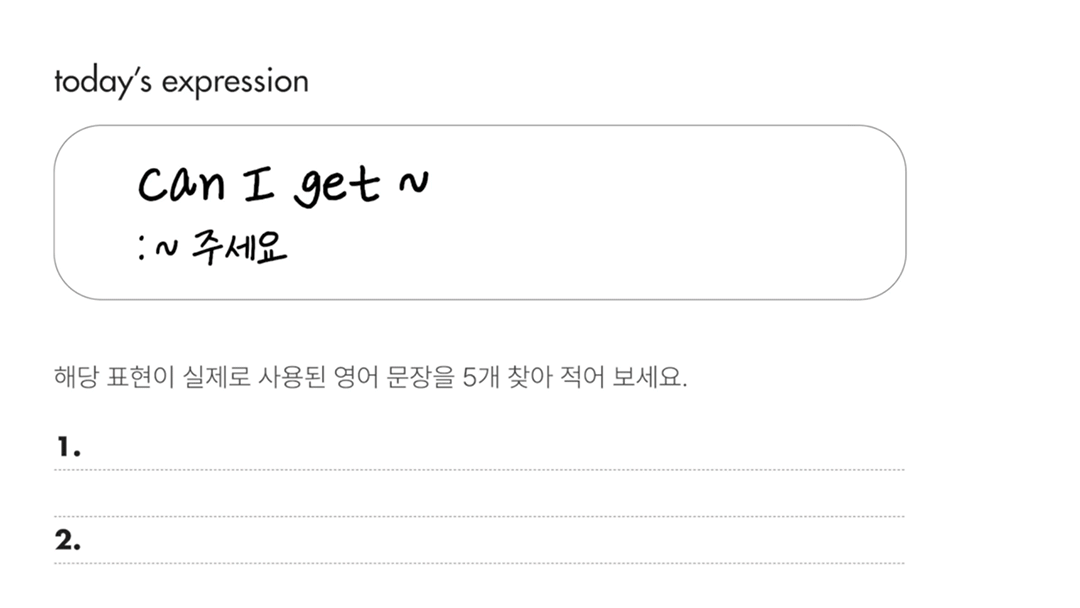This screenshot has width=1080, height=608.
Task: Click the dotted line directly above "2."
Action: [480, 517]
